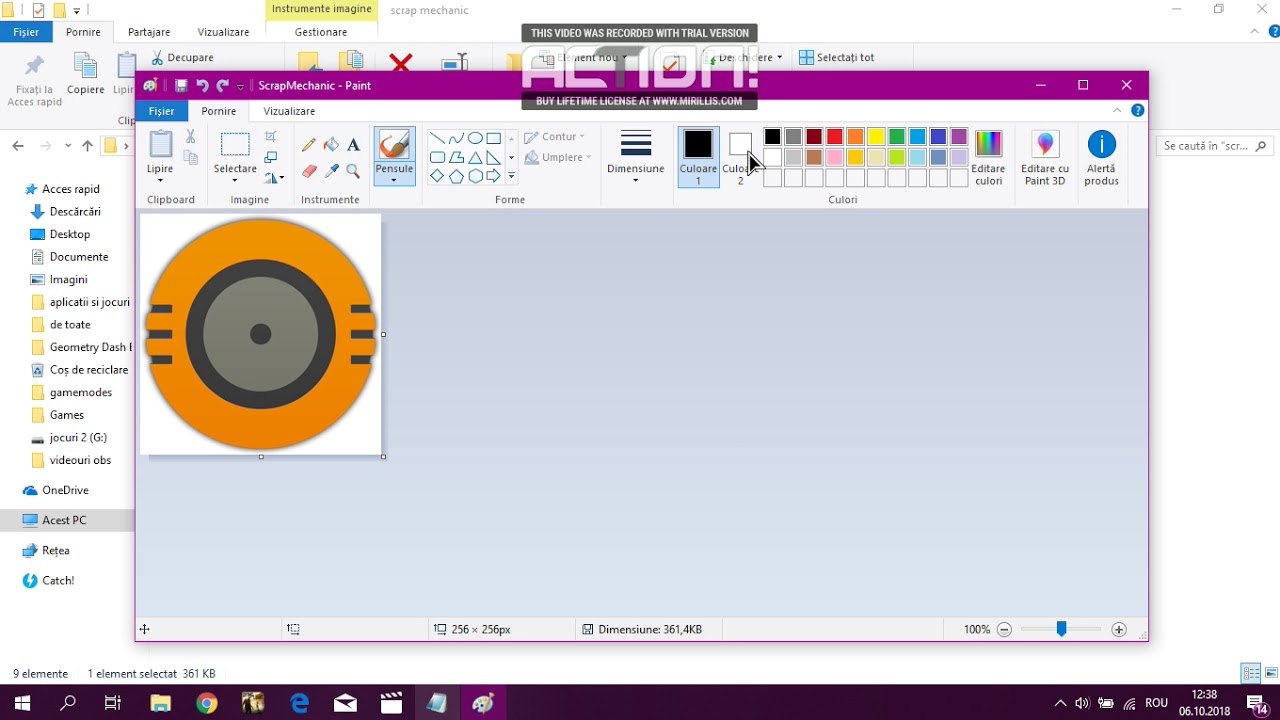This screenshot has width=1280, height=720.
Task: Click the Alertă produs button
Action: tap(1101, 157)
